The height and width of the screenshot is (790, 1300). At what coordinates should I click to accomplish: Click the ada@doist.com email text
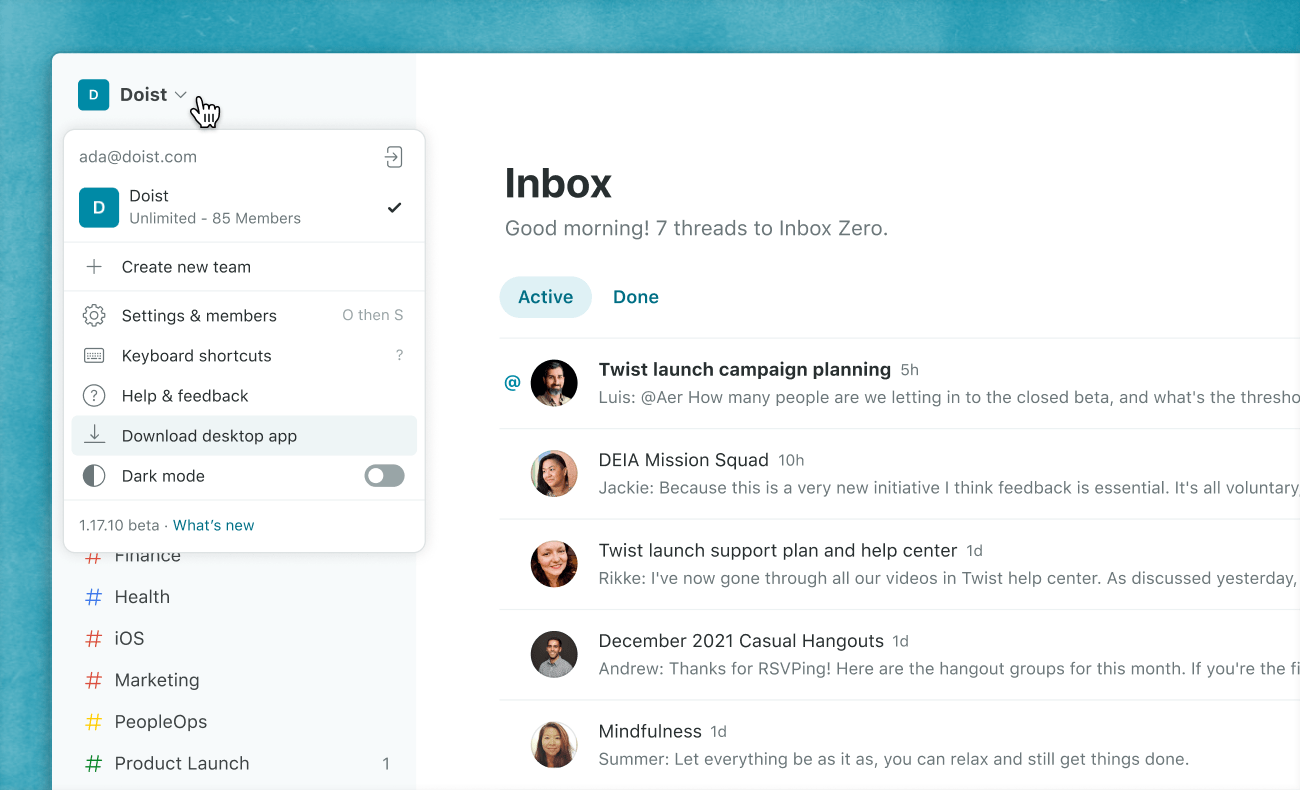point(138,157)
